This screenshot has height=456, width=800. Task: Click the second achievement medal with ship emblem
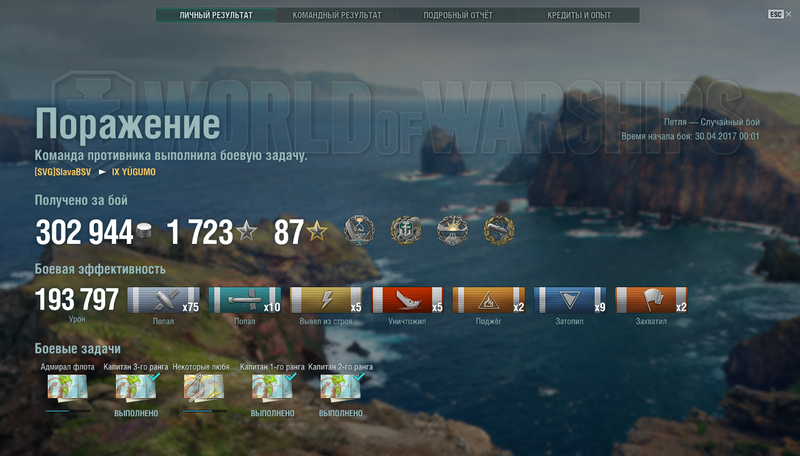pyautogui.click(x=406, y=231)
